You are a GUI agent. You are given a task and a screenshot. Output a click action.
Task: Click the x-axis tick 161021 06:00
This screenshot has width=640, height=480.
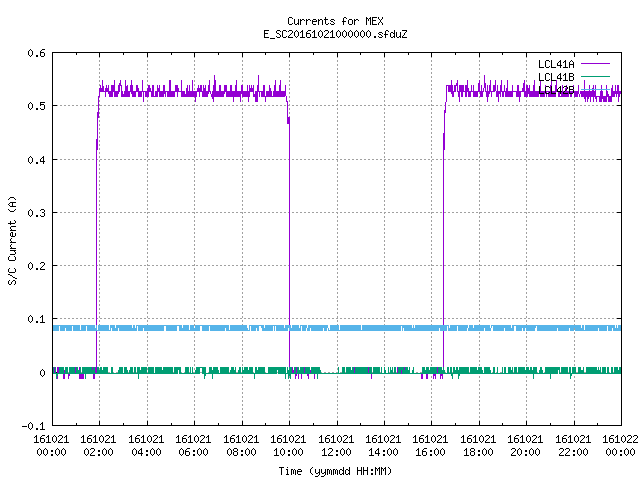coord(193,446)
